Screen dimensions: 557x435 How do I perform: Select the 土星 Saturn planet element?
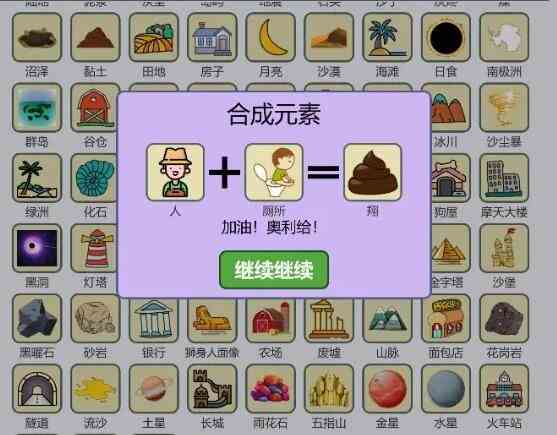tap(153, 388)
